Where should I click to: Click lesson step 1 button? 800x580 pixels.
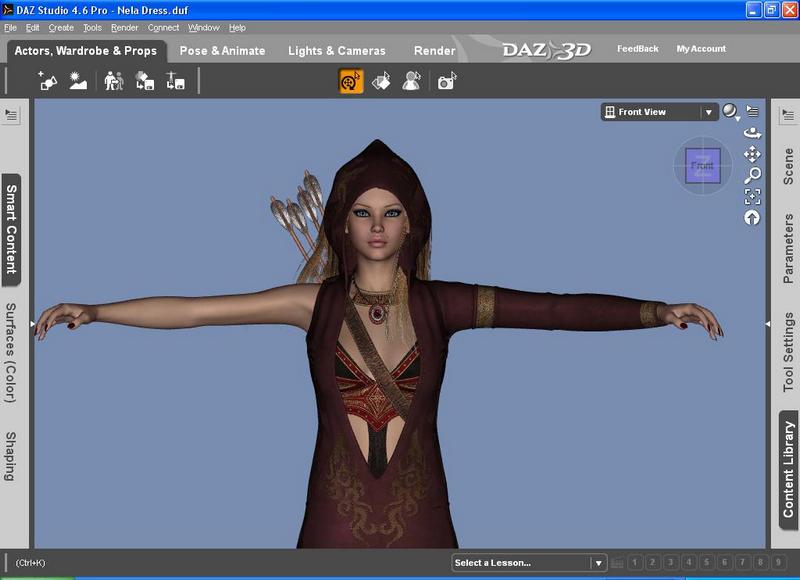pos(635,562)
